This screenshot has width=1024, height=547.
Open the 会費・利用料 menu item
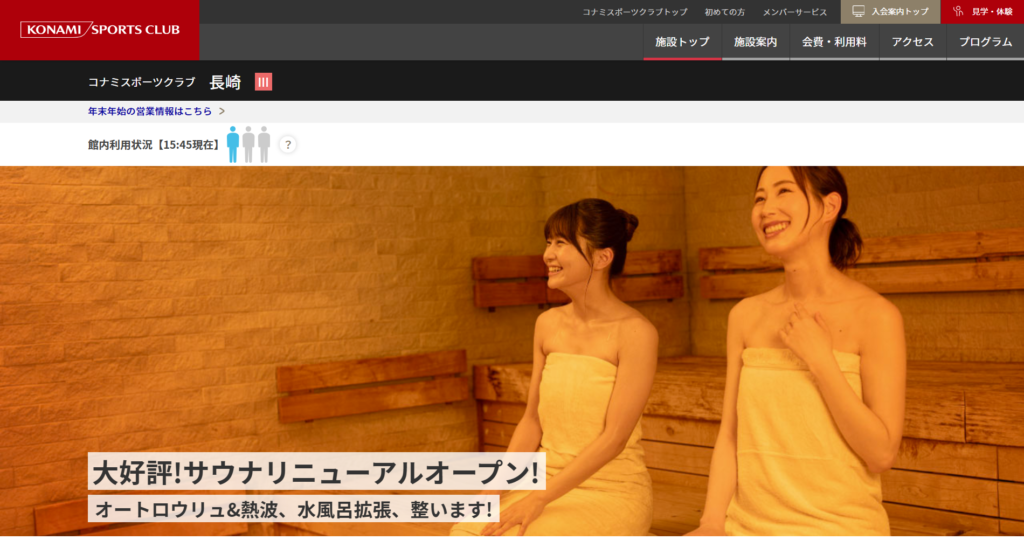point(834,42)
